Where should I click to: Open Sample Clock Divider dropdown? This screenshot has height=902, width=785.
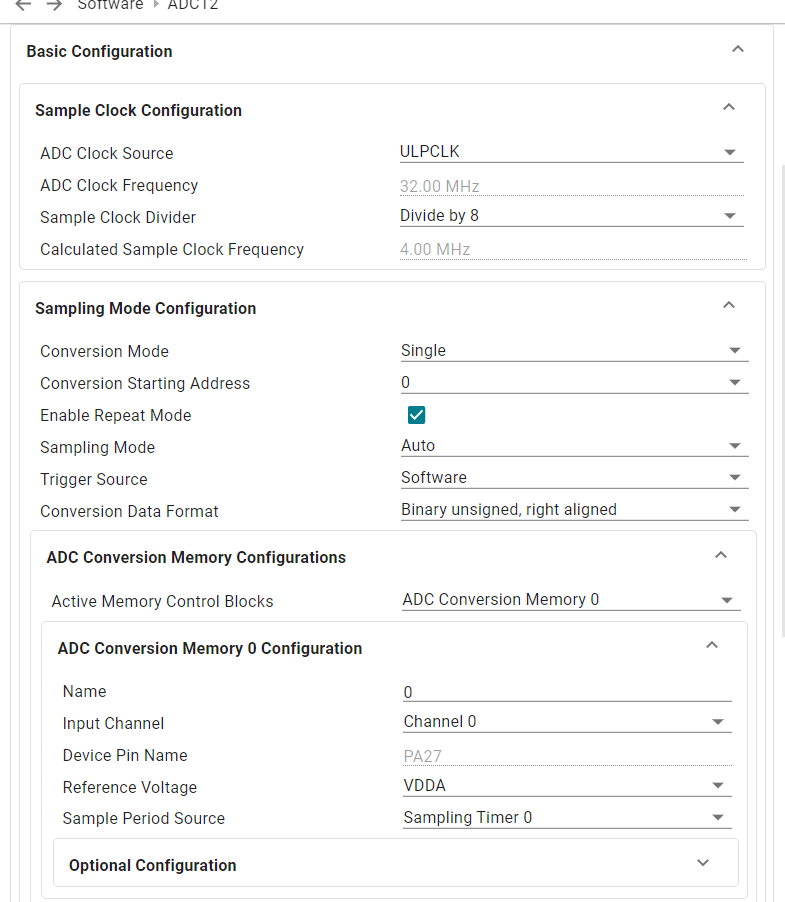click(x=572, y=216)
